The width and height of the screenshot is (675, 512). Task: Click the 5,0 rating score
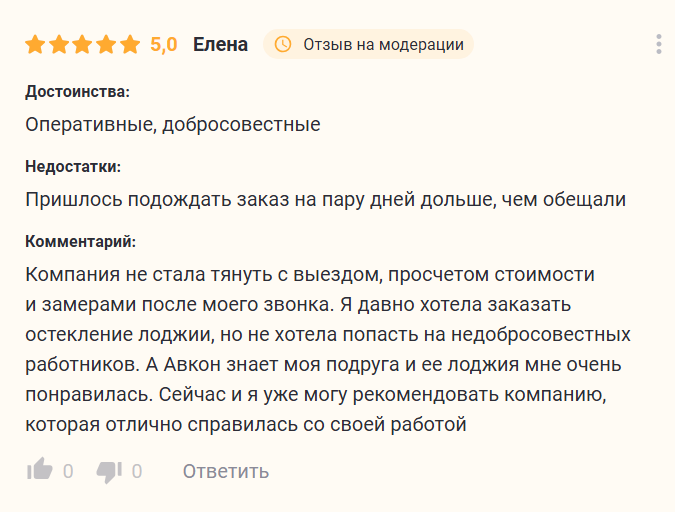click(164, 45)
